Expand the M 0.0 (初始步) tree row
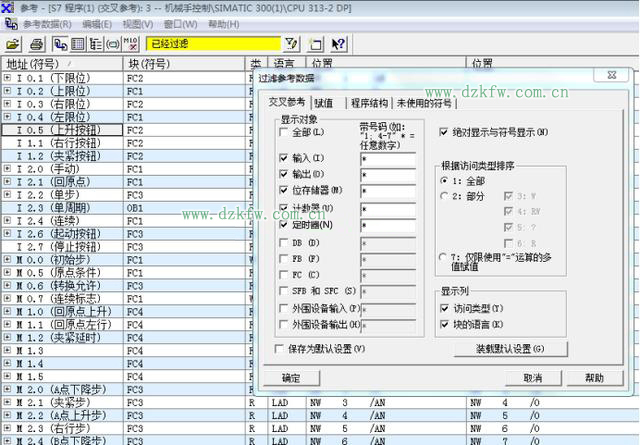The height and width of the screenshot is (445, 640). (x=8, y=260)
